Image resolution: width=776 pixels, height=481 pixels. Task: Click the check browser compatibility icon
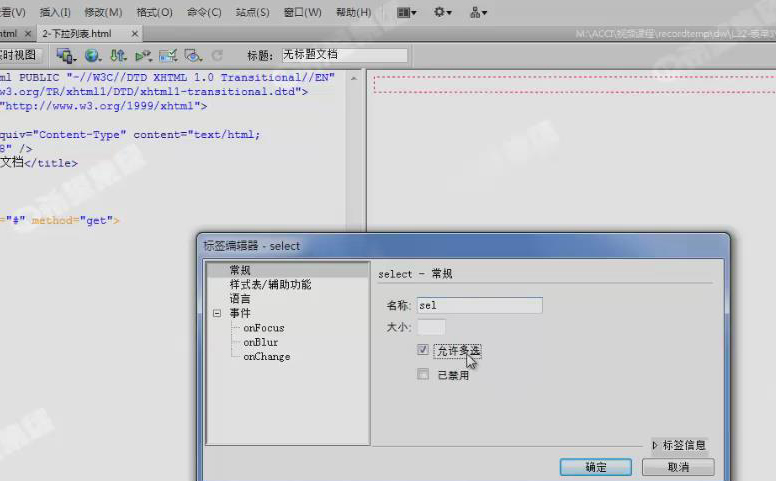click(x=168, y=56)
